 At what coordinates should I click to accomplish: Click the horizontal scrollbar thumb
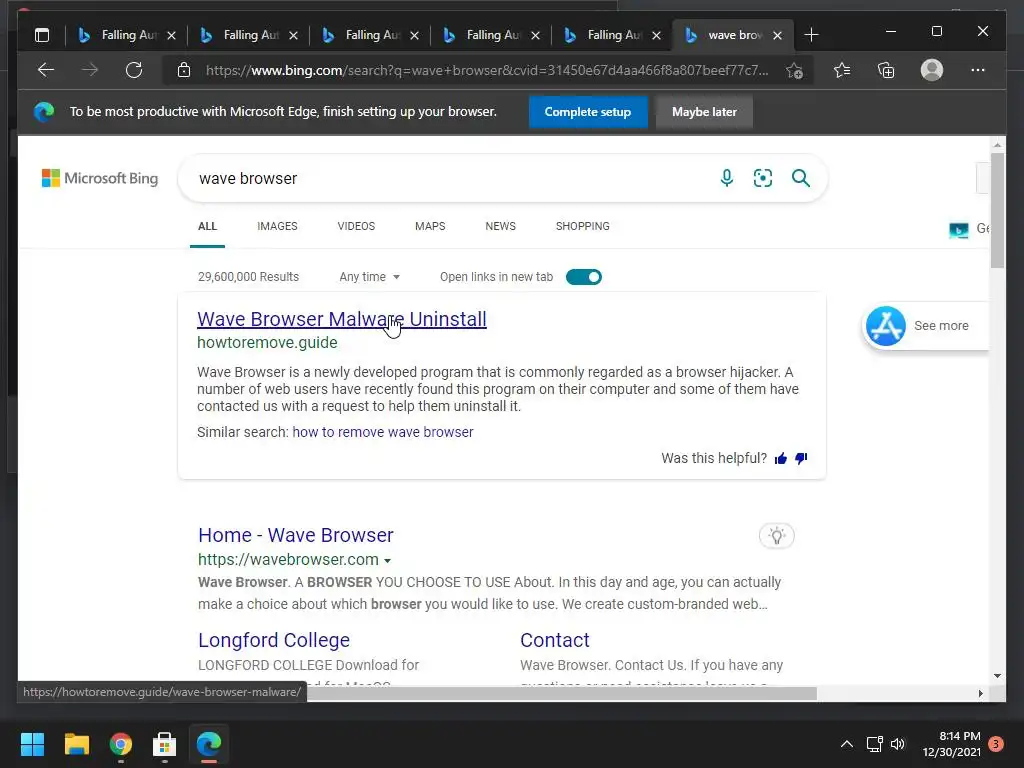[x=562, y=693]
